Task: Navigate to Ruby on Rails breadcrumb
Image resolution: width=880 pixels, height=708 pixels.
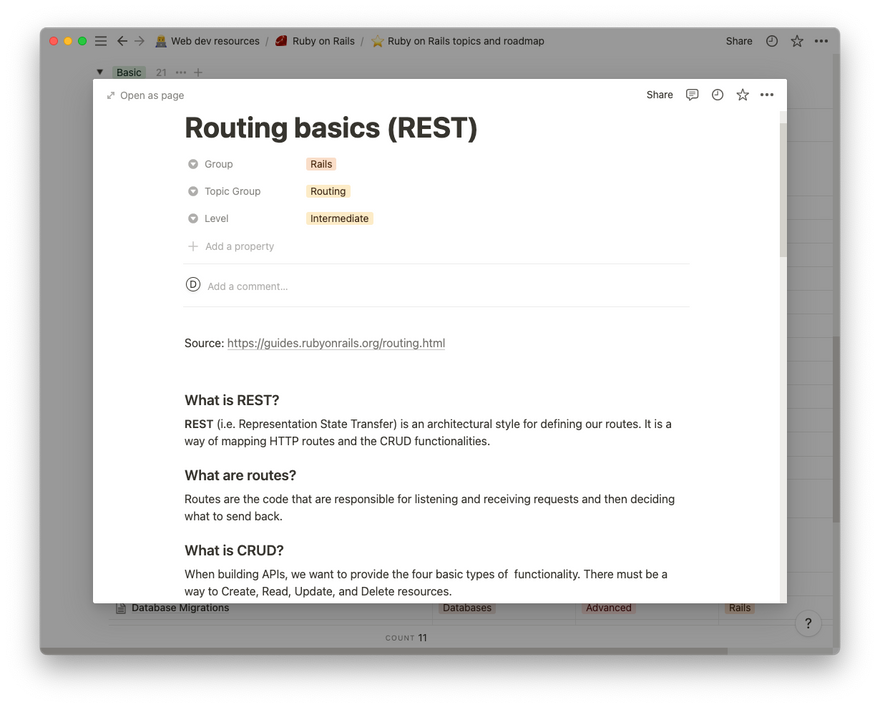Action: 314,41
